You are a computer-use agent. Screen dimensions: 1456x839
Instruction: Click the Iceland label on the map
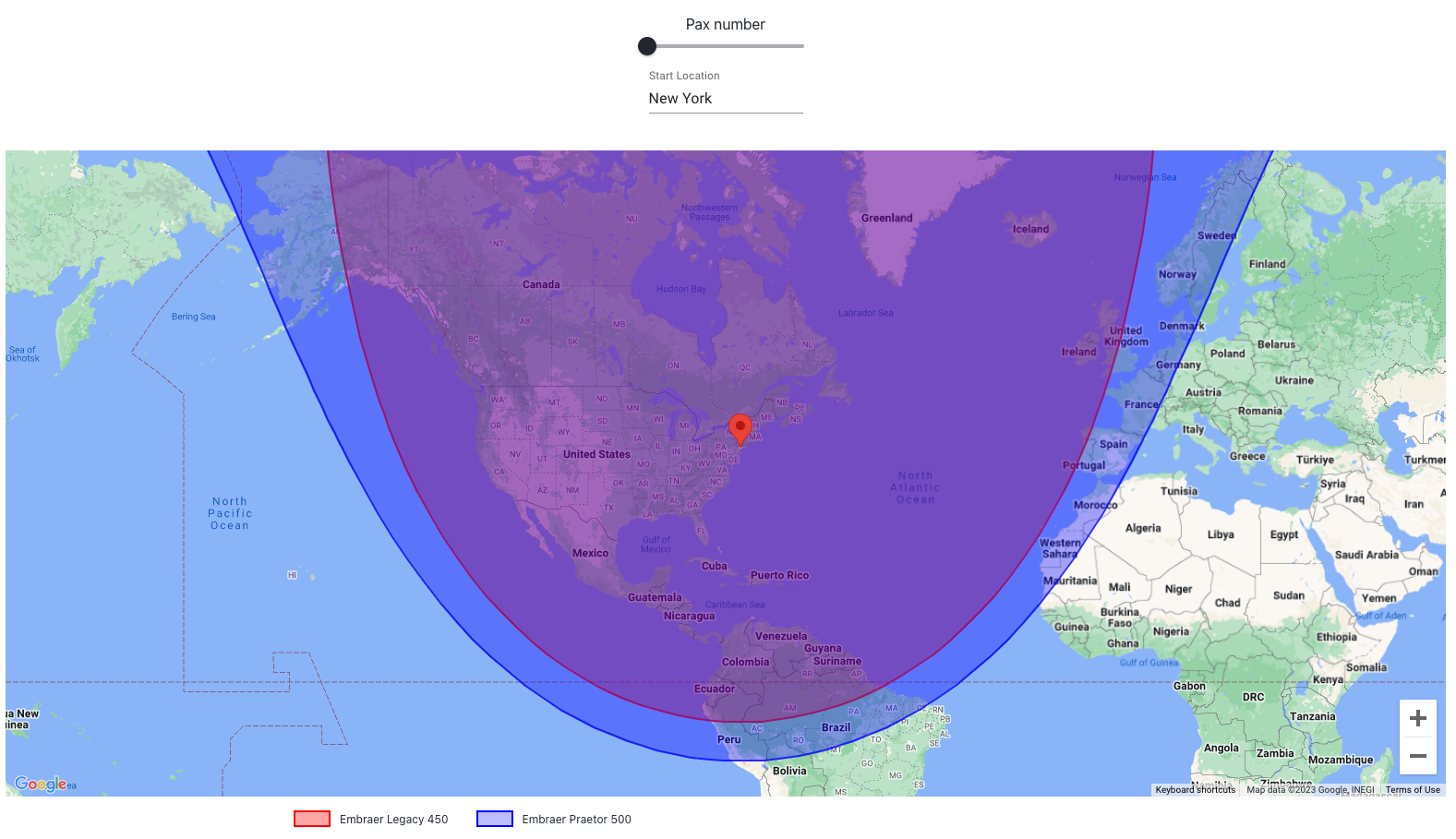(1030, 230)
